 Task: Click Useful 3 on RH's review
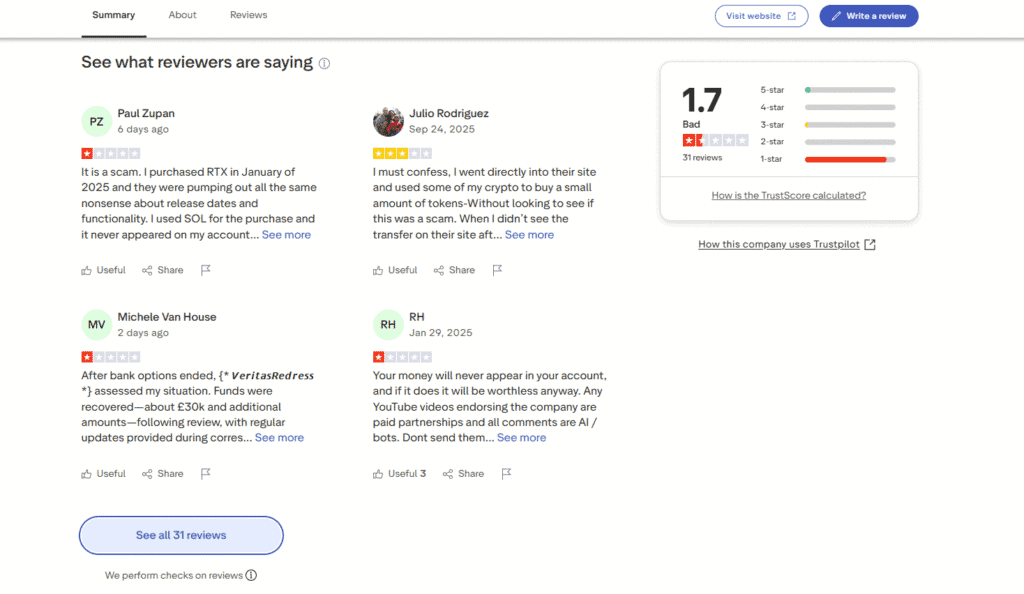point(400,473)
